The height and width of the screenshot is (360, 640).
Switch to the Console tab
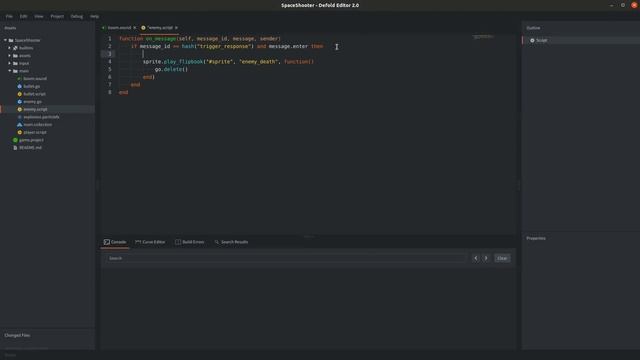[x=115, y=242]
